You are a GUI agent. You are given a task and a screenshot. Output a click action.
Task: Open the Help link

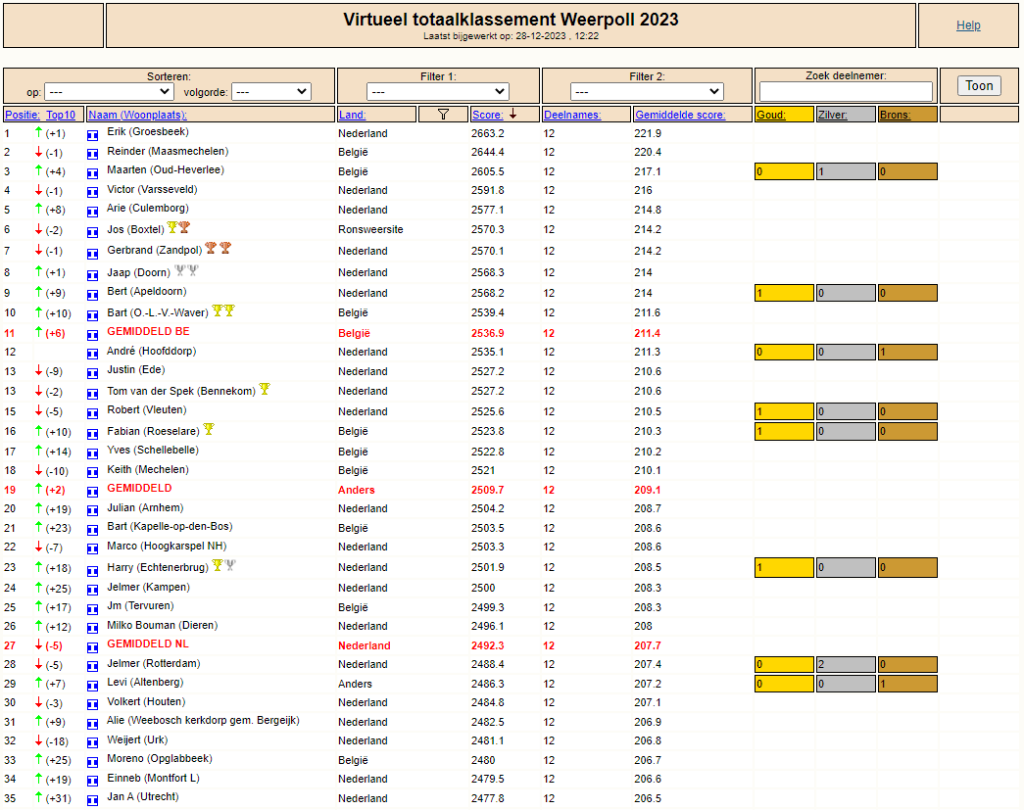pyautogui.click(x=968, y=25)
